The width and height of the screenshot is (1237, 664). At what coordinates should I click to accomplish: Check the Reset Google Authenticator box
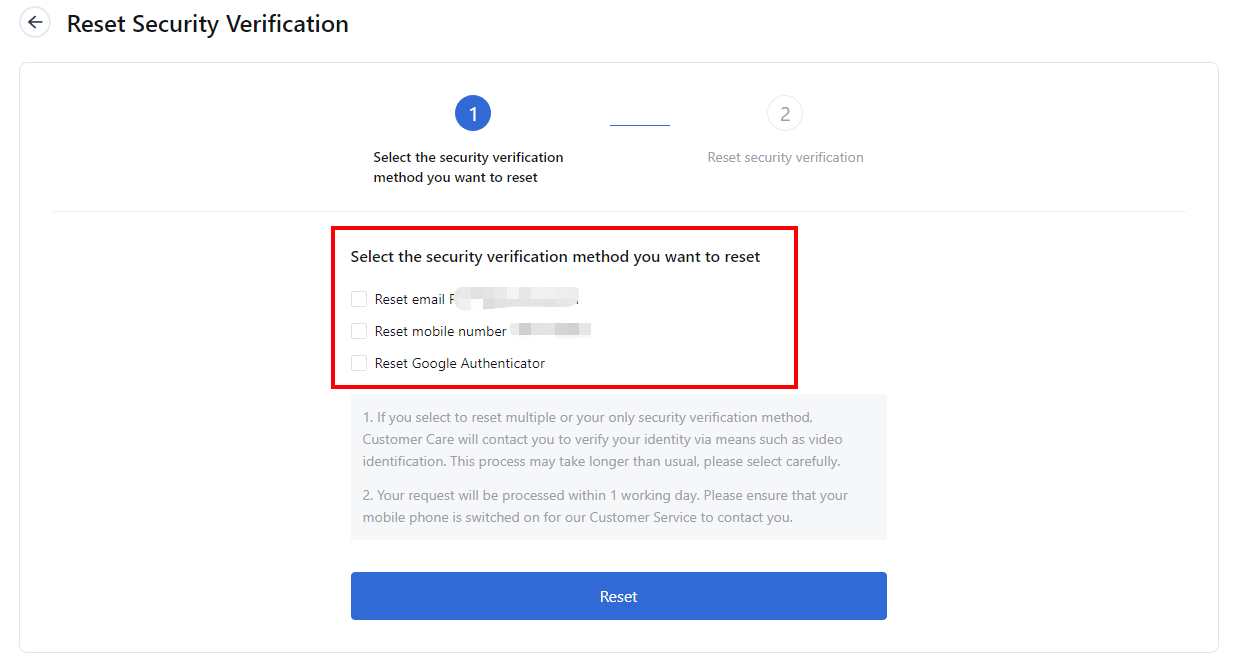coord(359,363)
